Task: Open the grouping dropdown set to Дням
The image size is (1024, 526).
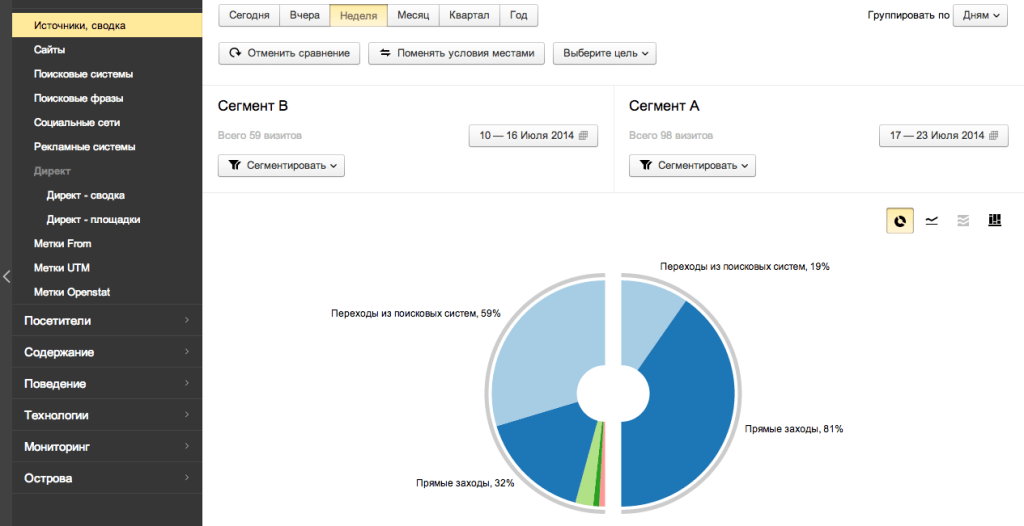Action: point(980,15)
